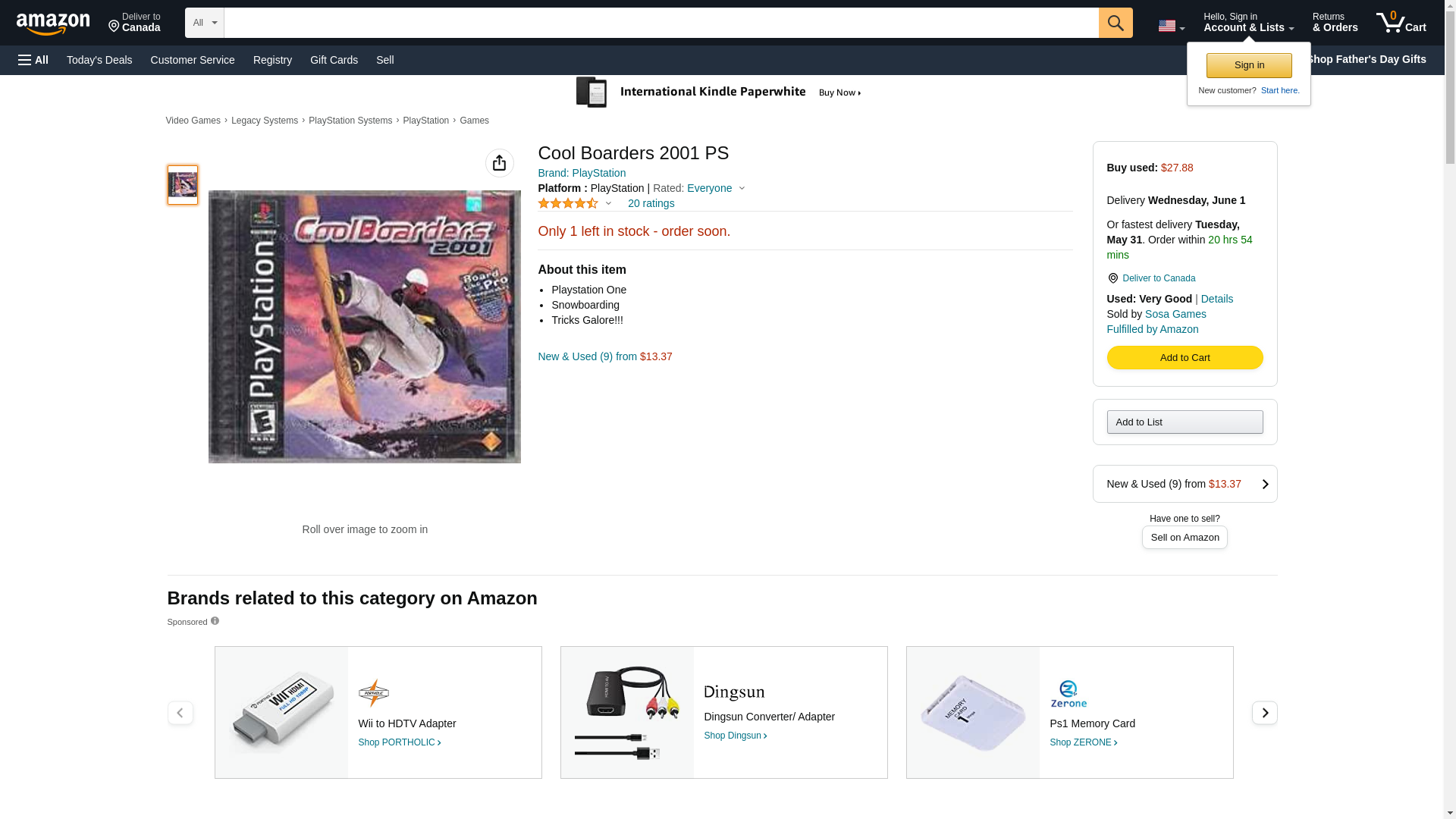Click the US flag language selector
This screenshot has width=1456, height=819.
pos(1171,26)
